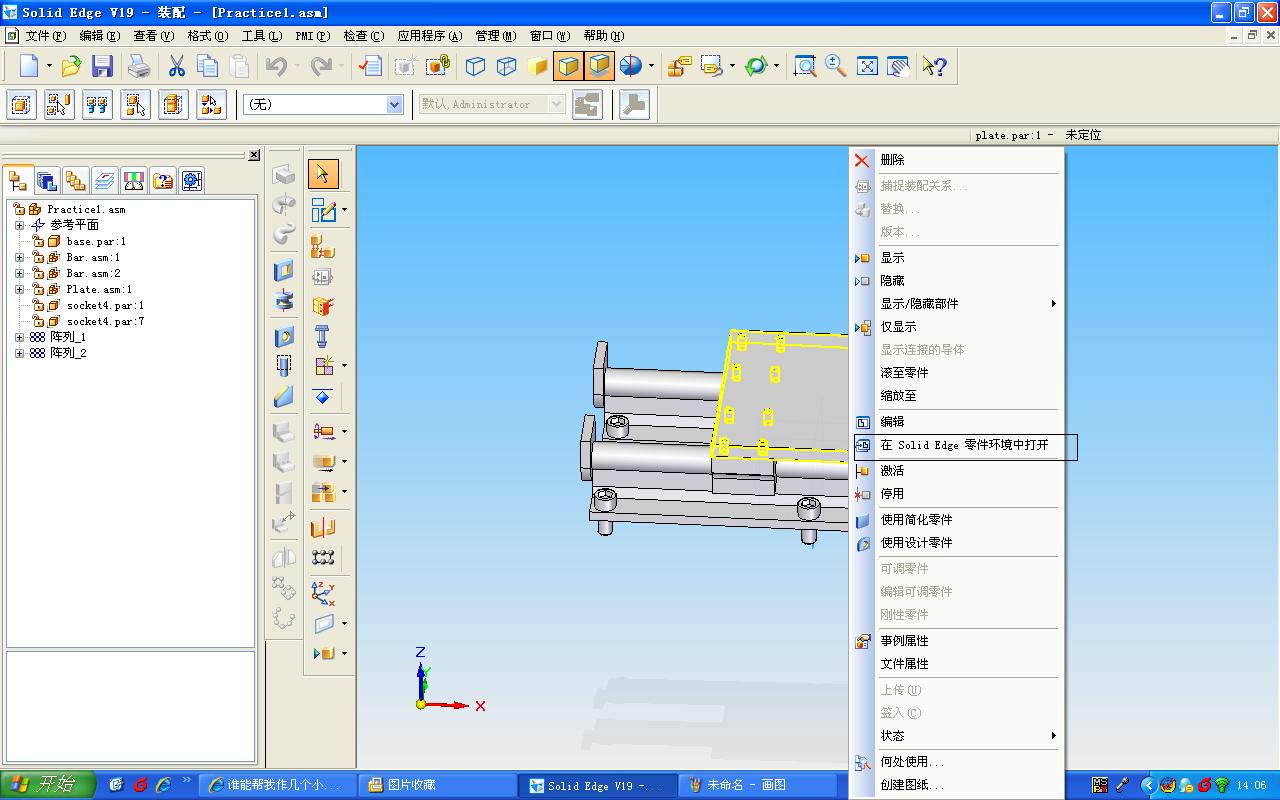Screen dimensions: 1280x800
Task: Select the arrow Select tool in the vertical toolbar
Action: coord(323,174)
